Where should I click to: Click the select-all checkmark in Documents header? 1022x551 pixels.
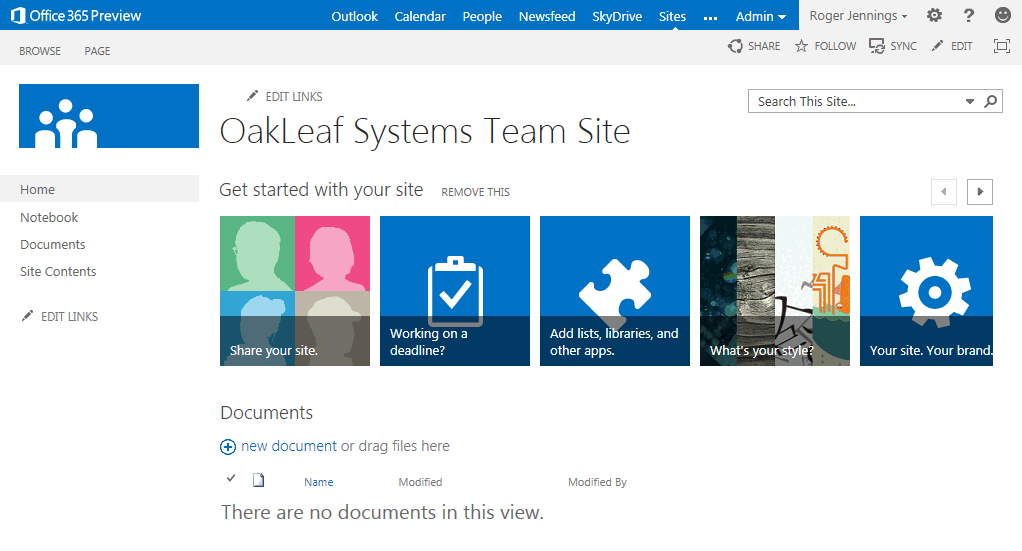[x=231, y=478]
